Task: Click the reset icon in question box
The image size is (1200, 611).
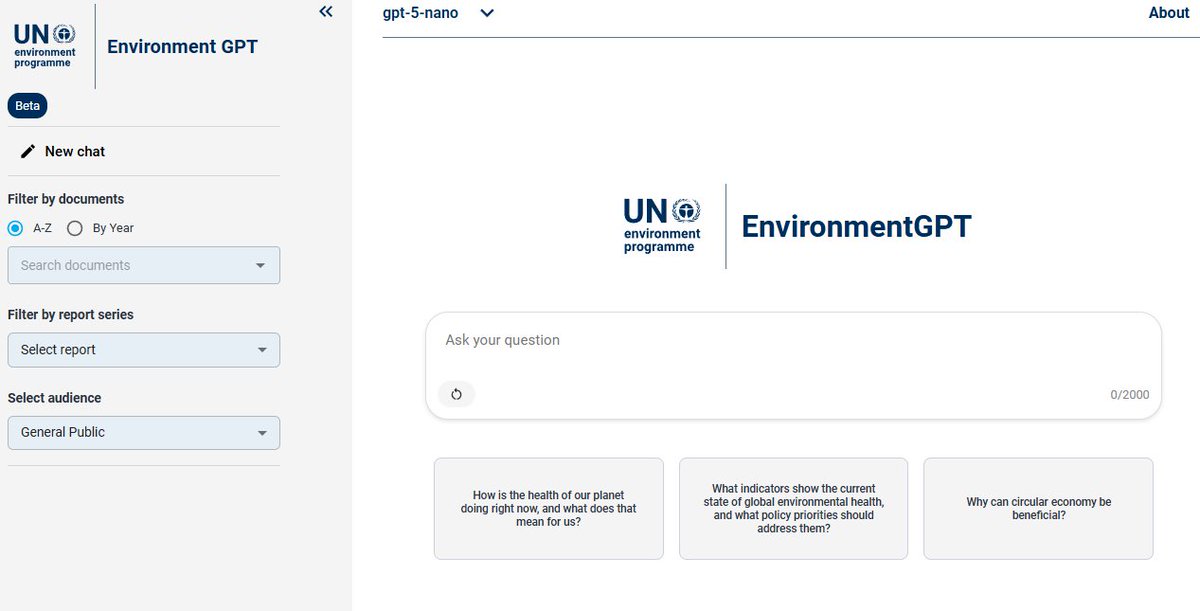Action: tap(456, 394)
